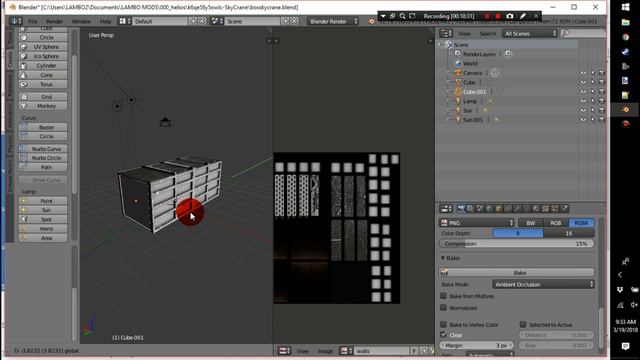Open the Render menu
The height and width of the screenshot is (360, 640).
54,21
